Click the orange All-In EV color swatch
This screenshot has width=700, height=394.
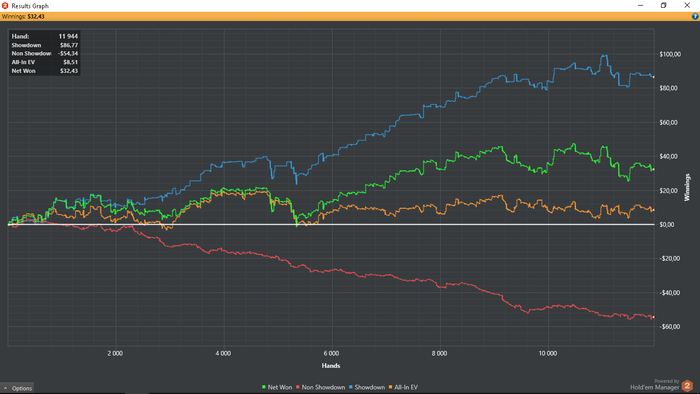click(391, 387)
